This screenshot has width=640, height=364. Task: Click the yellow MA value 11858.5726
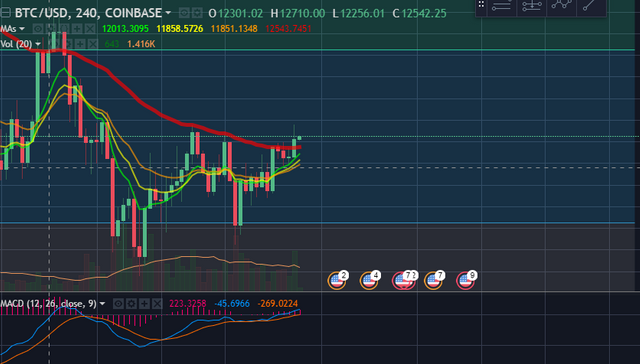(180, 29)
